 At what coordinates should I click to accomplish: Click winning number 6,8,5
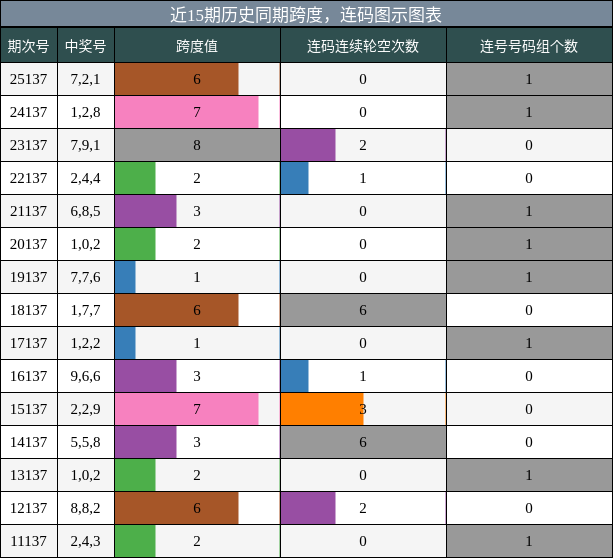click(86, 211)
